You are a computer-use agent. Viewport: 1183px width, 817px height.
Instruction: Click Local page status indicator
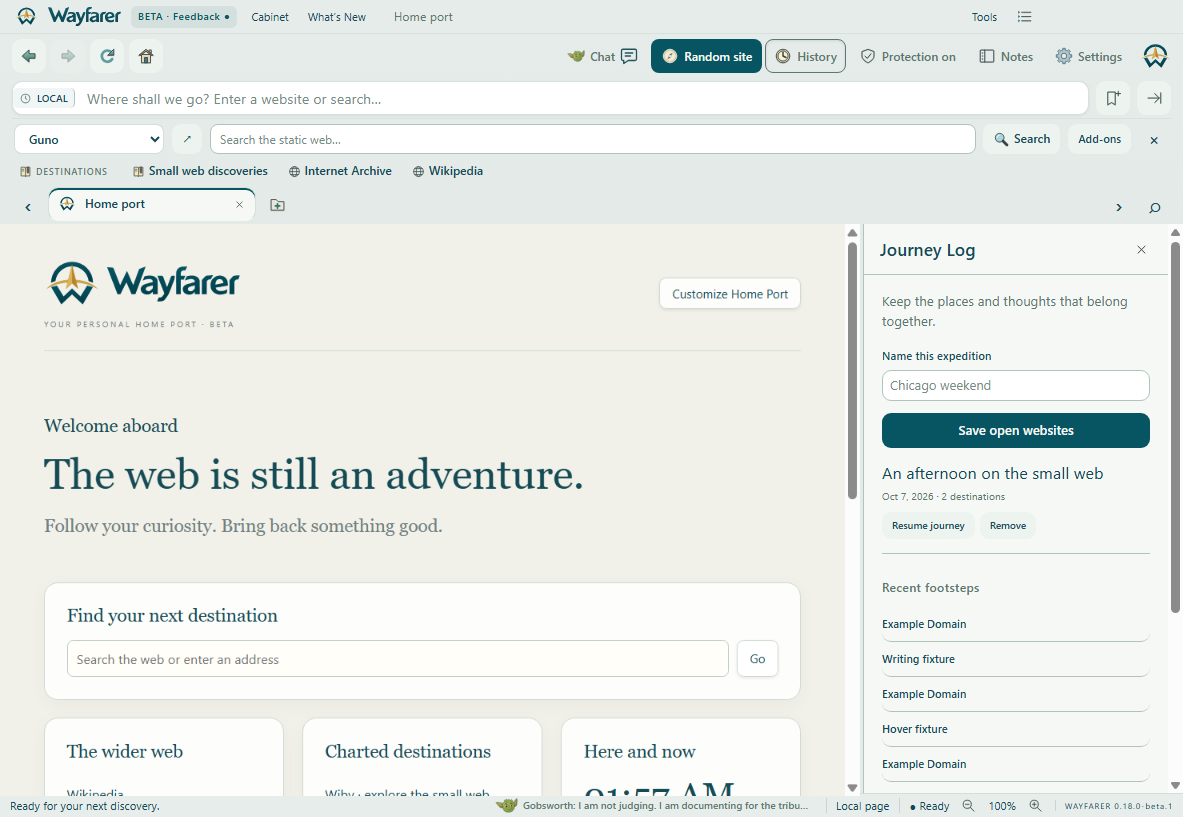pyautogui.click(x=862, y=806)
